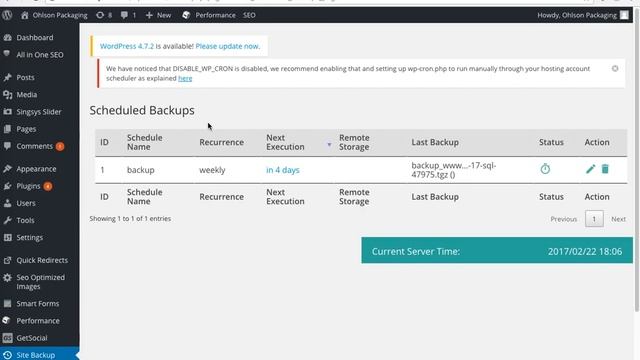Click the user avatar in admin bar
Image resolution: width=640 pixels, height=360 pixels.
[624, 15]
